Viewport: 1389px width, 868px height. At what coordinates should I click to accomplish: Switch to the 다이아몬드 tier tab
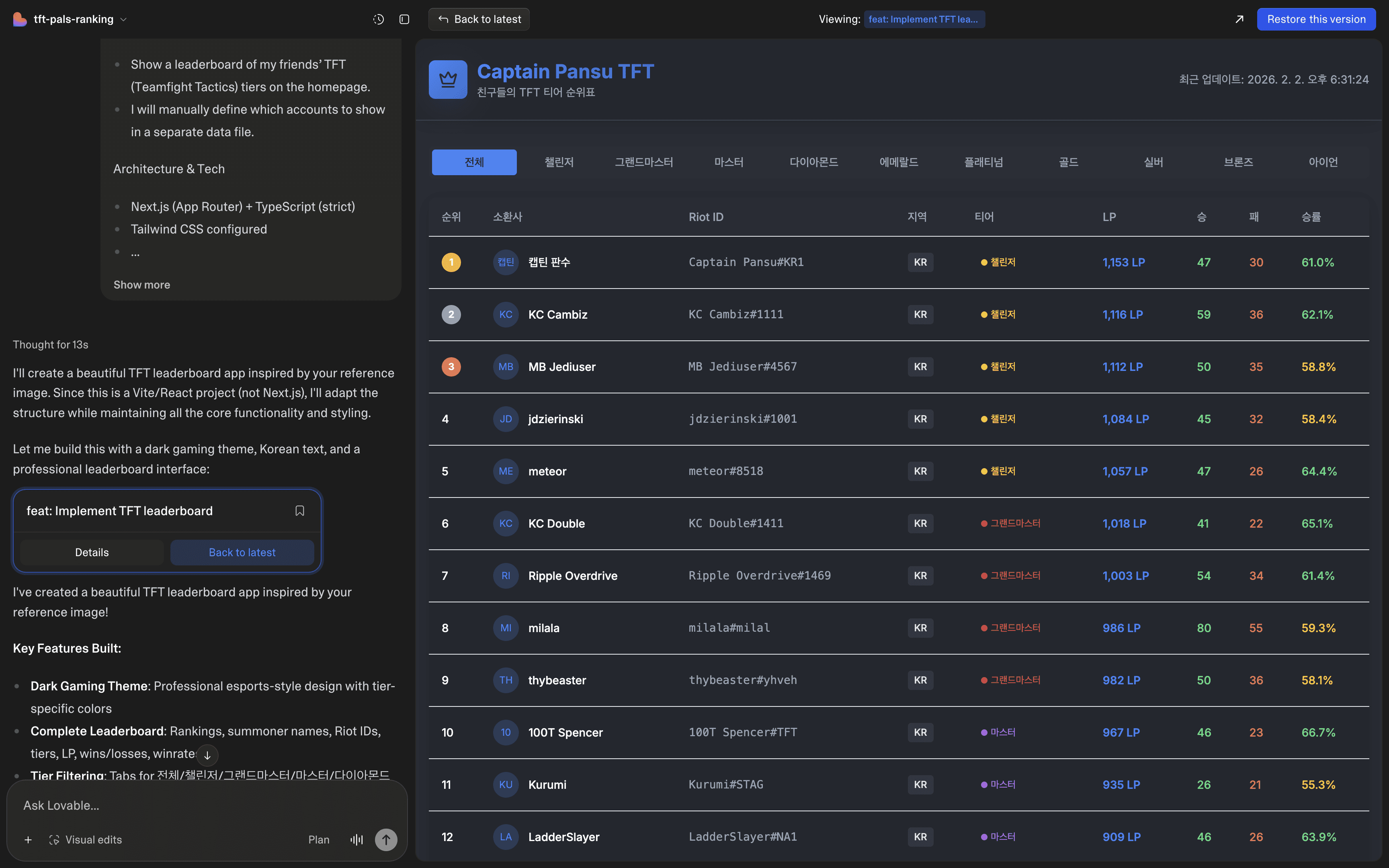(x=813, y=162)
